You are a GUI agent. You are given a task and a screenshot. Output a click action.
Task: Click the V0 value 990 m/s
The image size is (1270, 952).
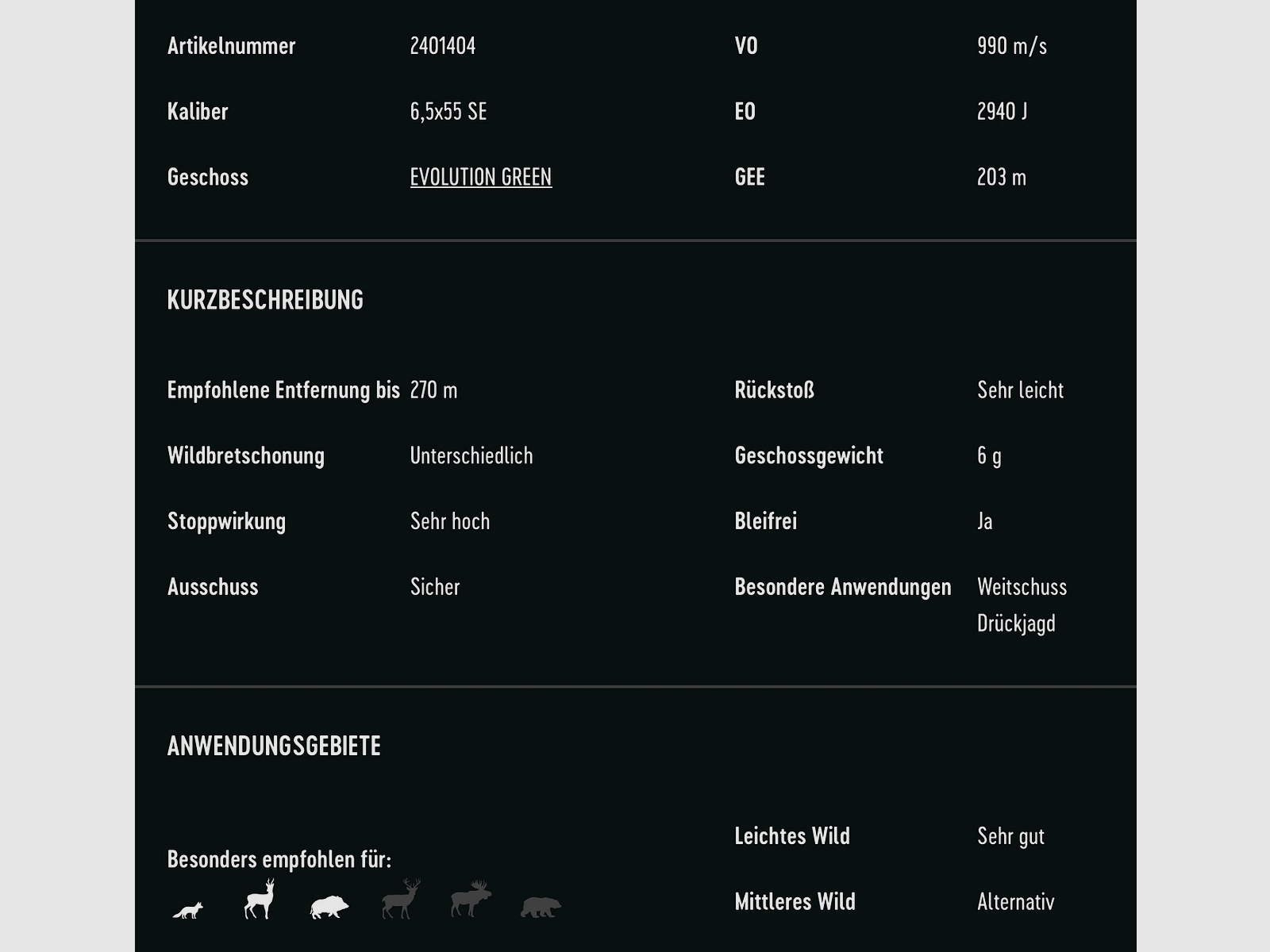click(x=1011, y=46)
